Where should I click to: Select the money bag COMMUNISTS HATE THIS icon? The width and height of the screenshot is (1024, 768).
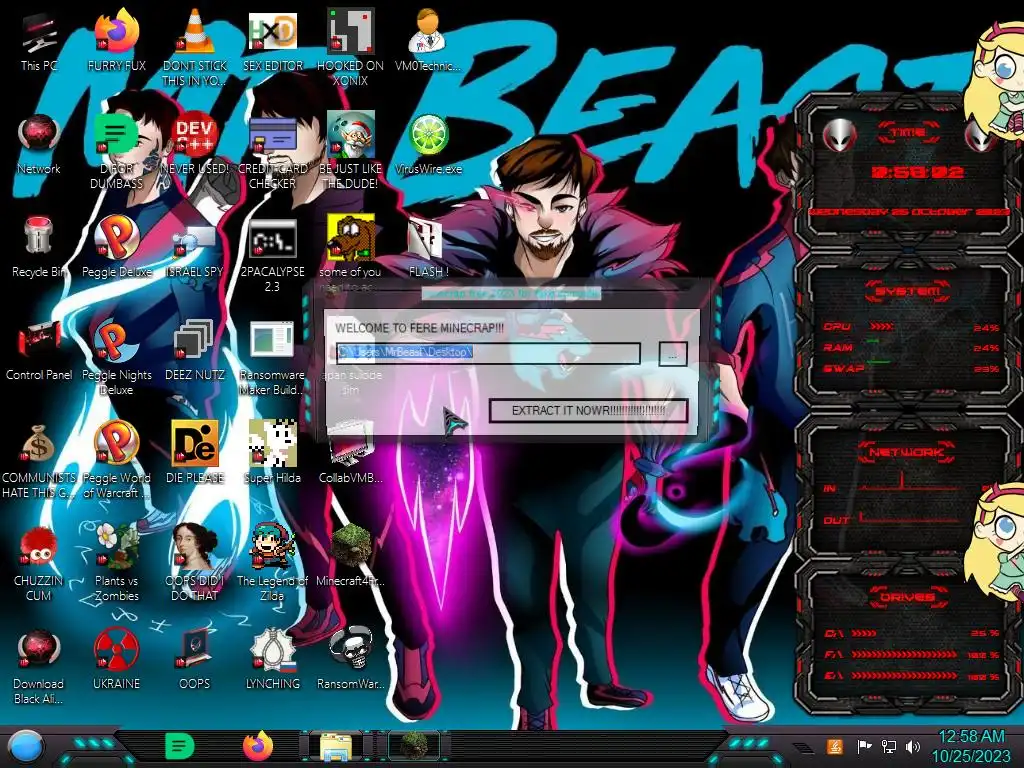39,444
